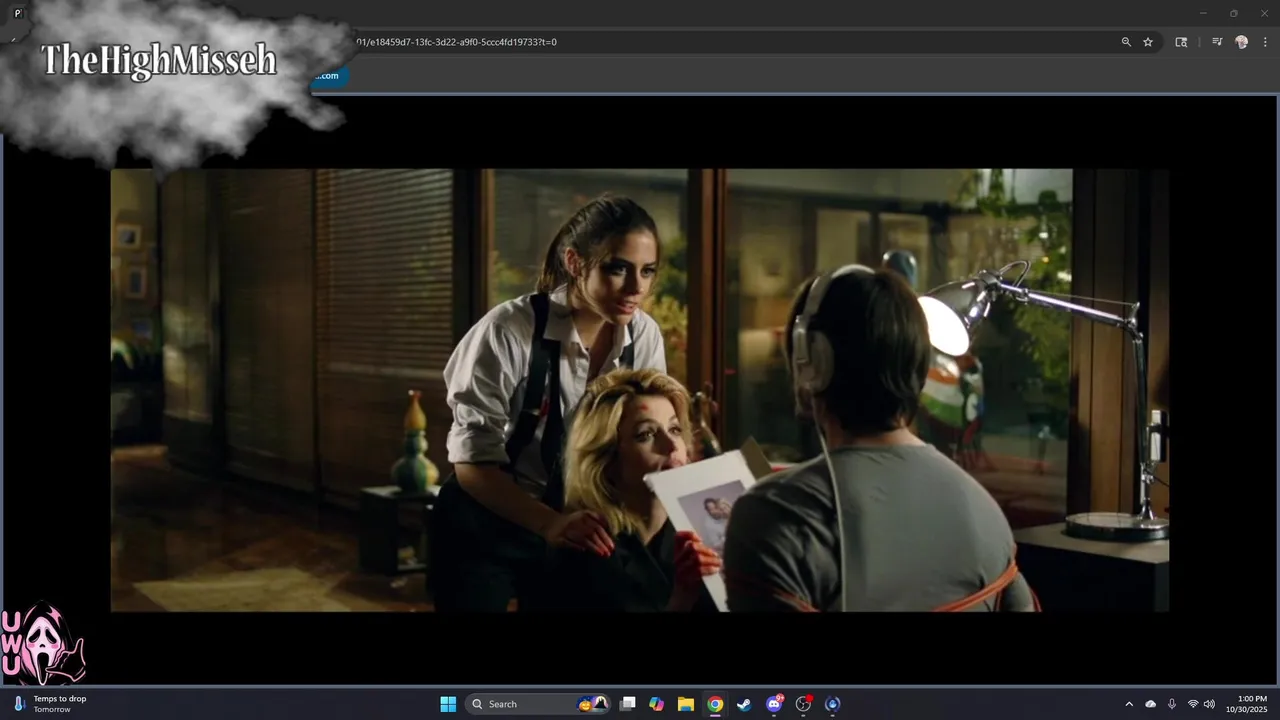Minimize the Chrome window

click(x=1204, y=13)
